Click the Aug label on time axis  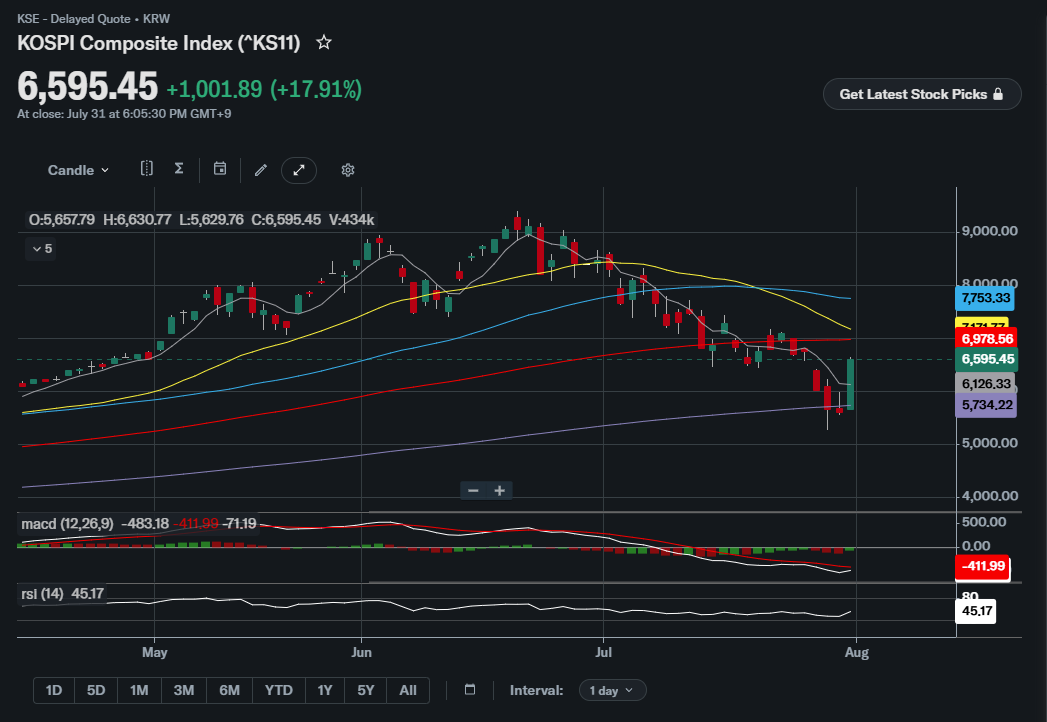pos(857,653)
